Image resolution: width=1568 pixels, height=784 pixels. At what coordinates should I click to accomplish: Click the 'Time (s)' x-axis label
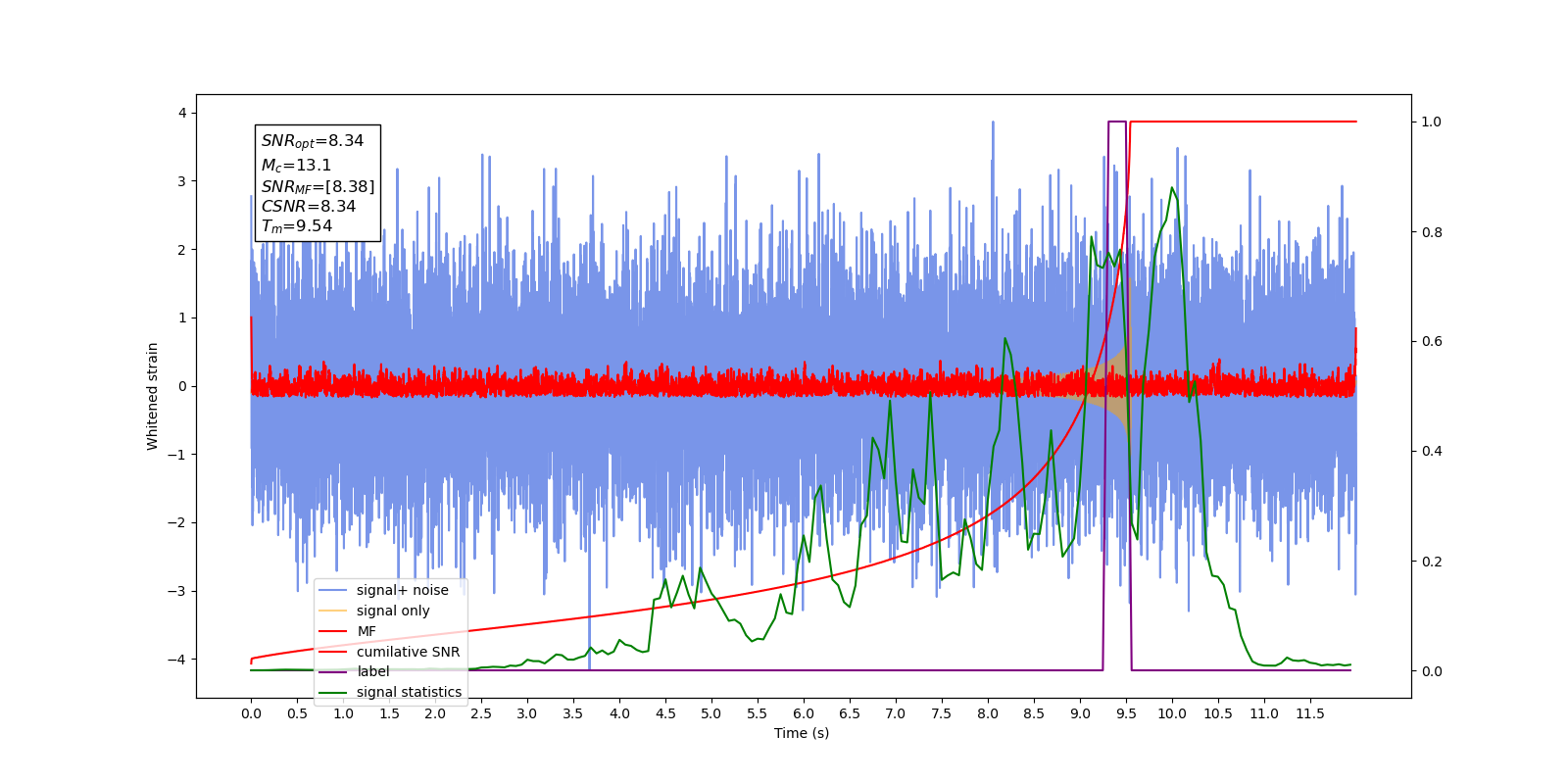[x=802, y=733]
